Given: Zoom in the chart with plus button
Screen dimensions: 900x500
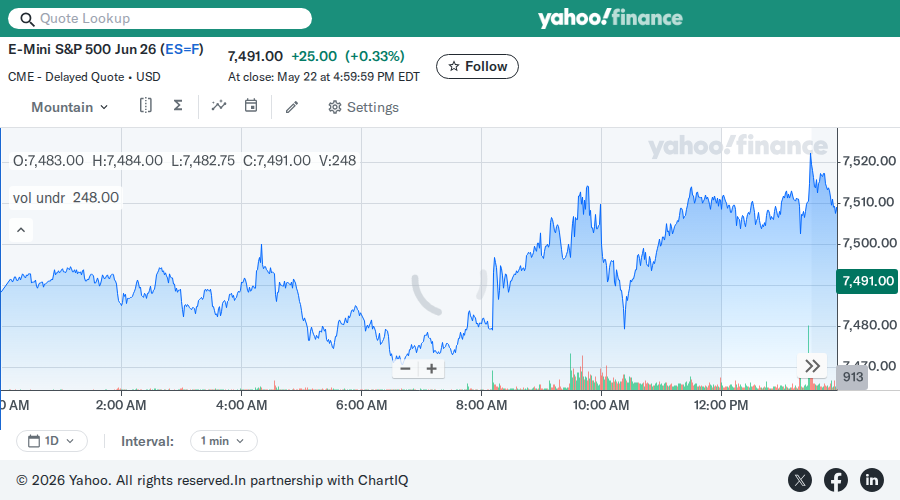Looking at the screenshot, I should [x=432, y=369].
